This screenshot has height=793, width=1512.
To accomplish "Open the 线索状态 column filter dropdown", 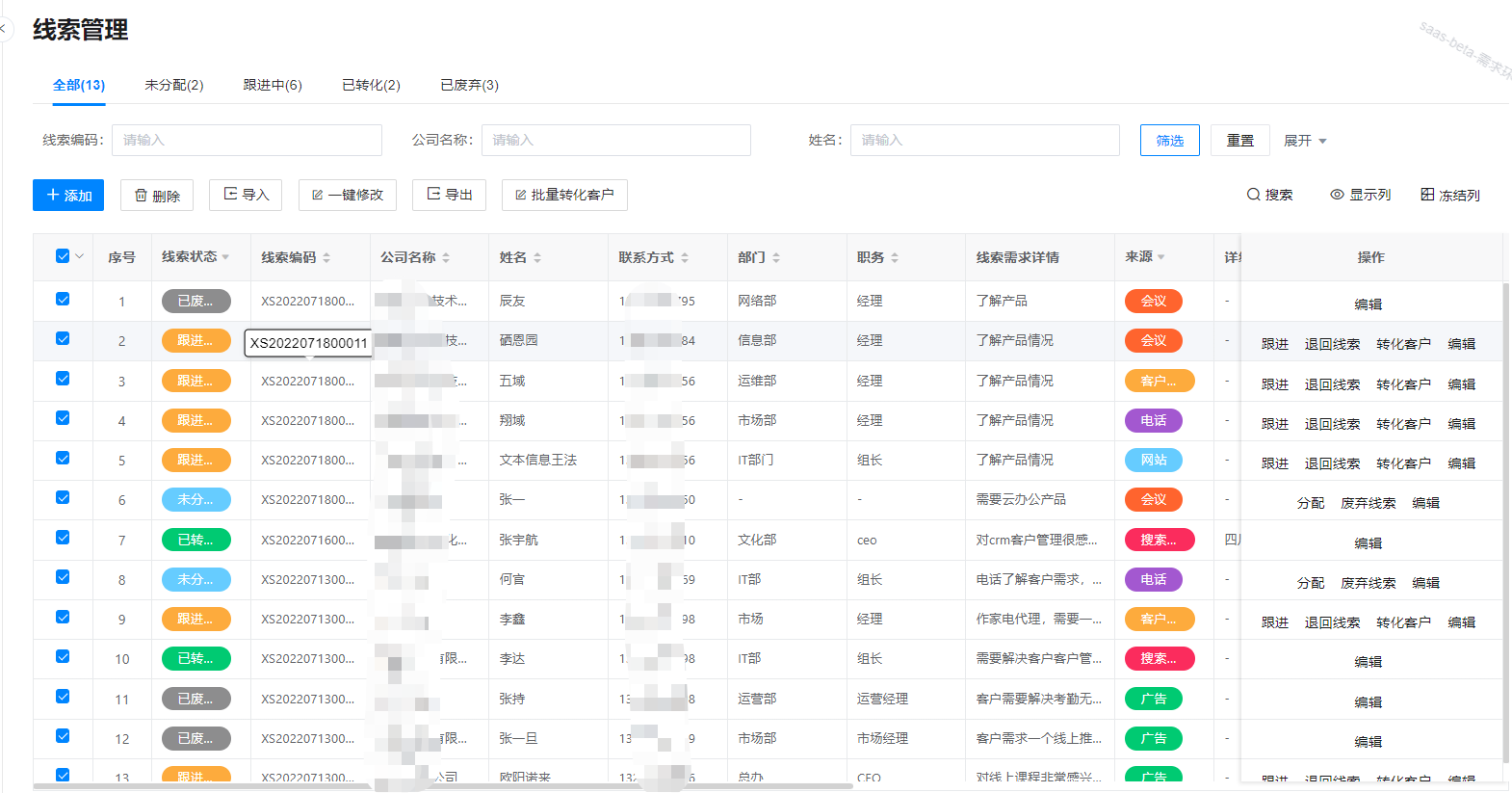I will point(225,257).
